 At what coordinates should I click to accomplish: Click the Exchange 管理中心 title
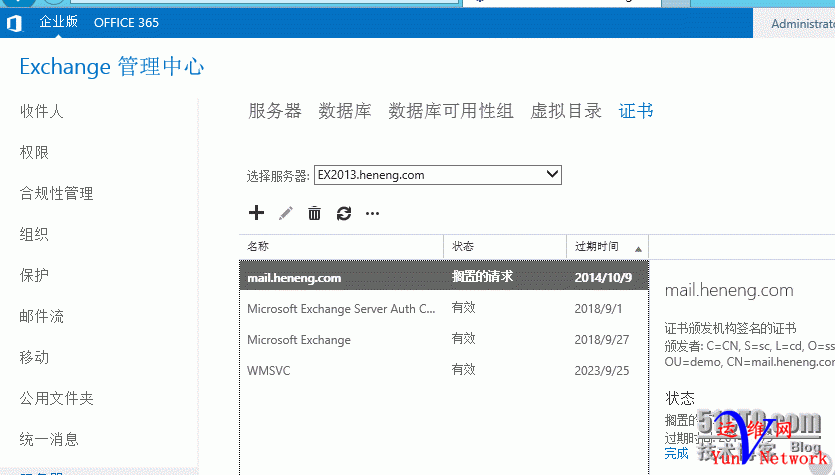[112, 67]
